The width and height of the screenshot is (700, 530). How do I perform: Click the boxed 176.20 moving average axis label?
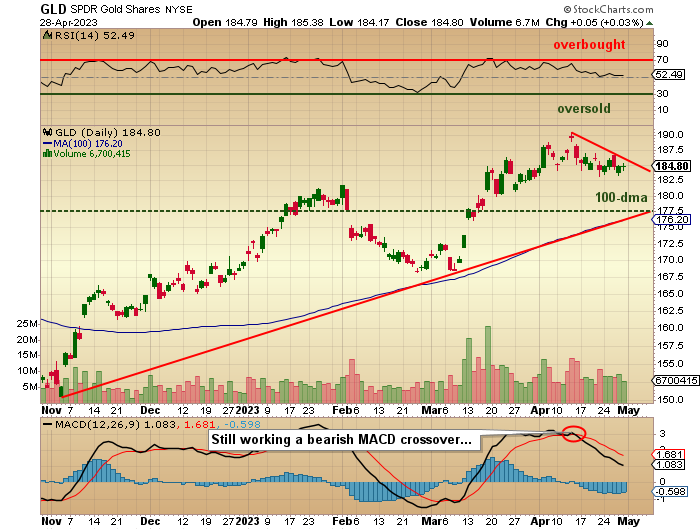(x=672, y=219)
